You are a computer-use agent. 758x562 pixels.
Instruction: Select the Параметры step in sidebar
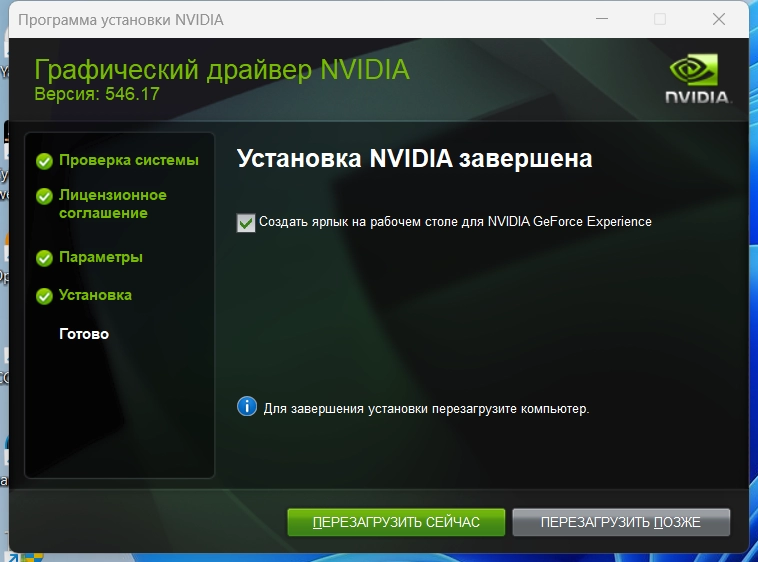point(101,257)
